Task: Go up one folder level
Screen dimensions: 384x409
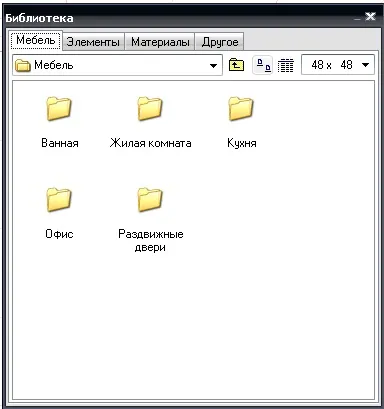Action: tap(236, 65)
